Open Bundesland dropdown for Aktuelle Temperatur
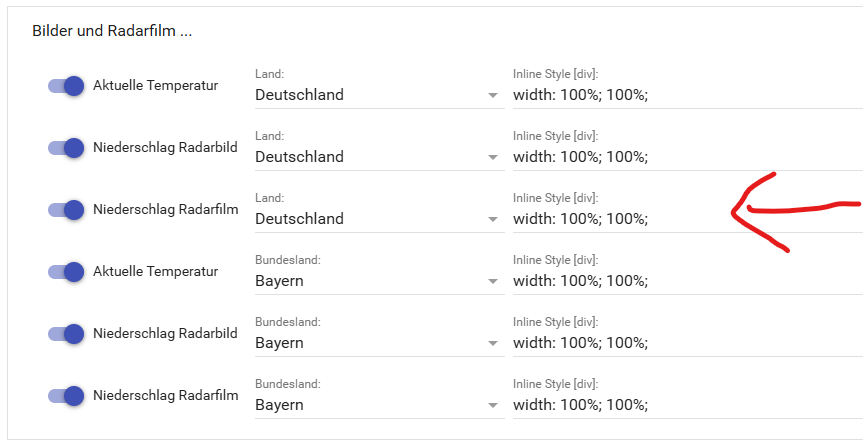Image resolution: width=863 pixels, height=448 pixels. pyautogui.click(x=377, y=281)
